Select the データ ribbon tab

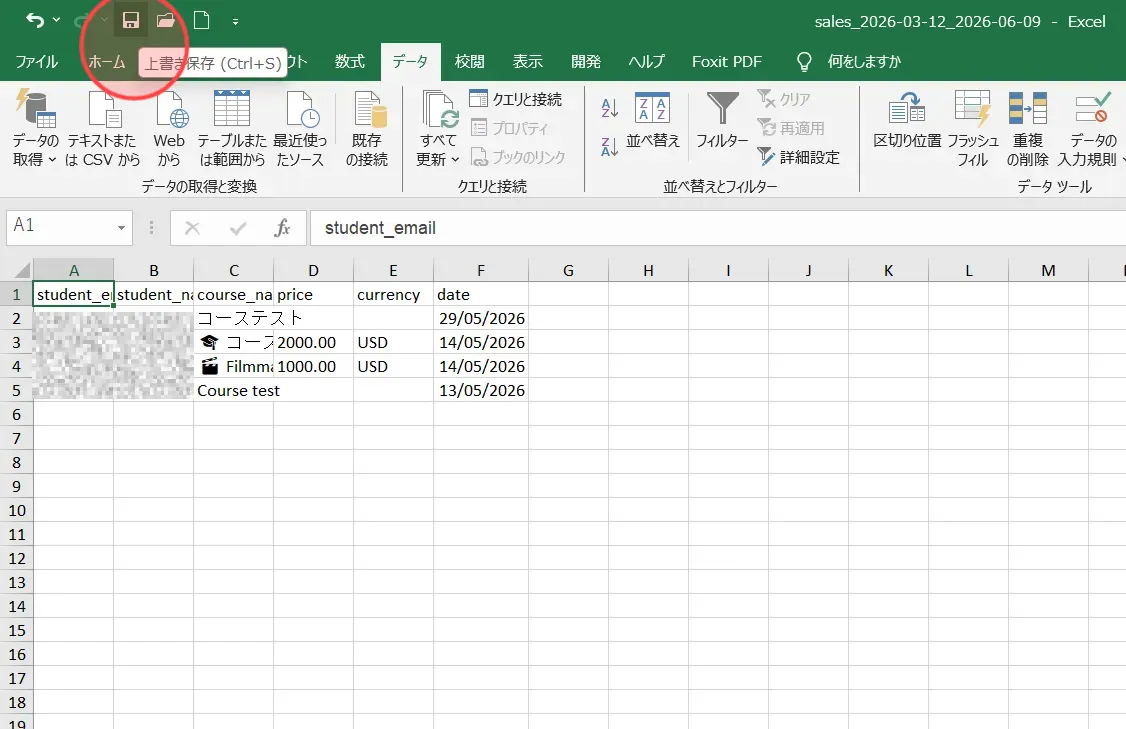coord(410,62)
